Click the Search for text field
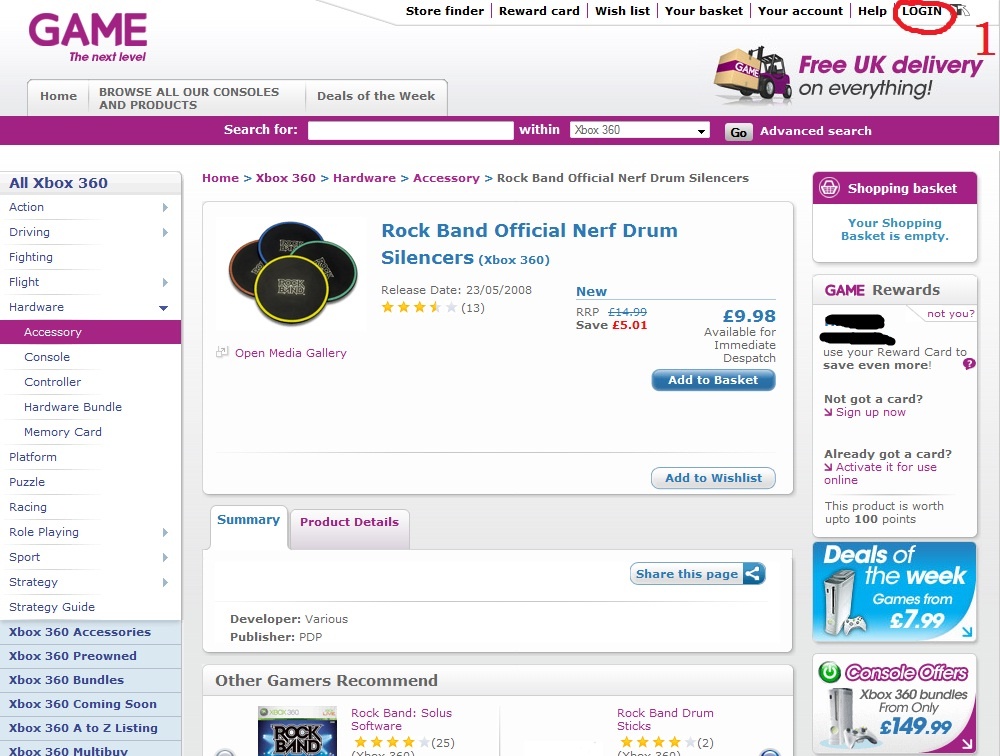Viewport: 1000px width, 756px height. (x=411, y=130)
